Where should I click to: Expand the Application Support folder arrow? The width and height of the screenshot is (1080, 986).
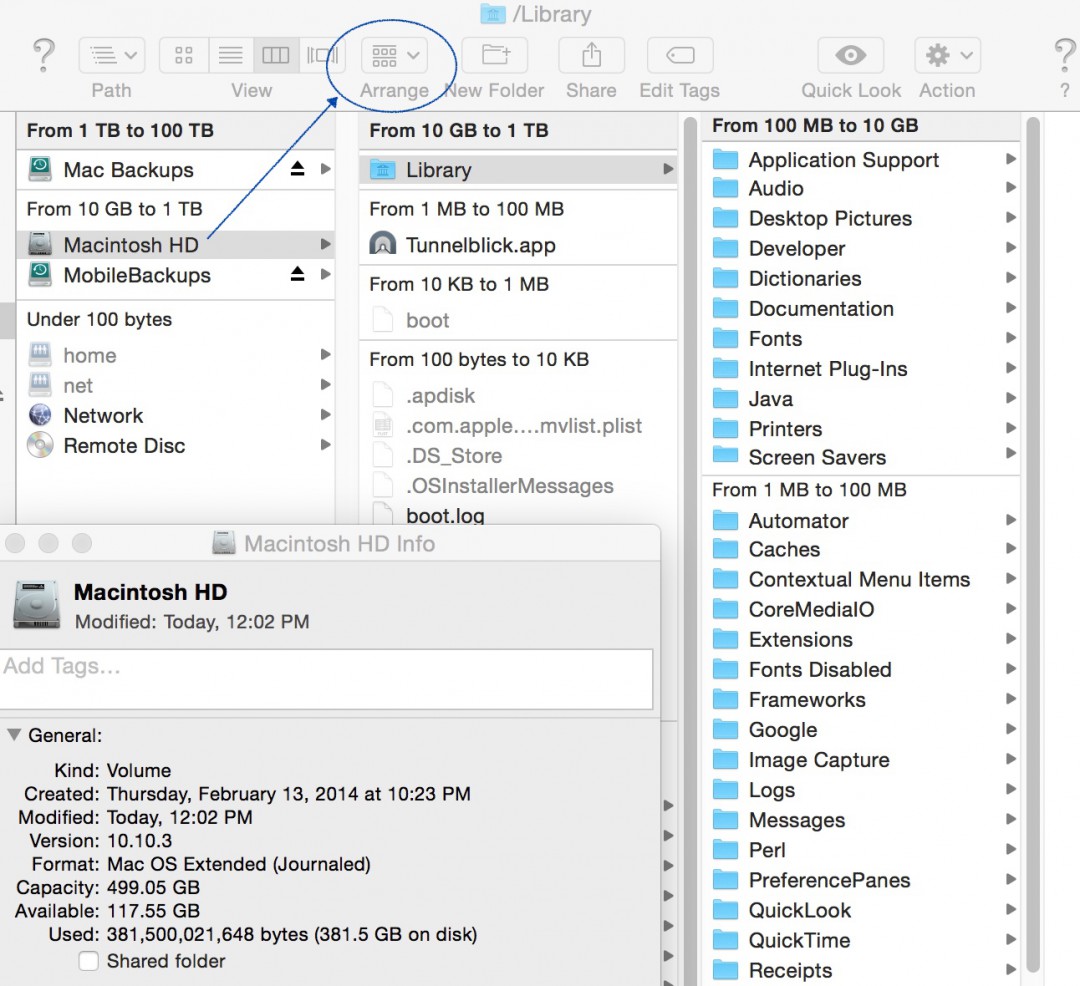click(1010, 159)
